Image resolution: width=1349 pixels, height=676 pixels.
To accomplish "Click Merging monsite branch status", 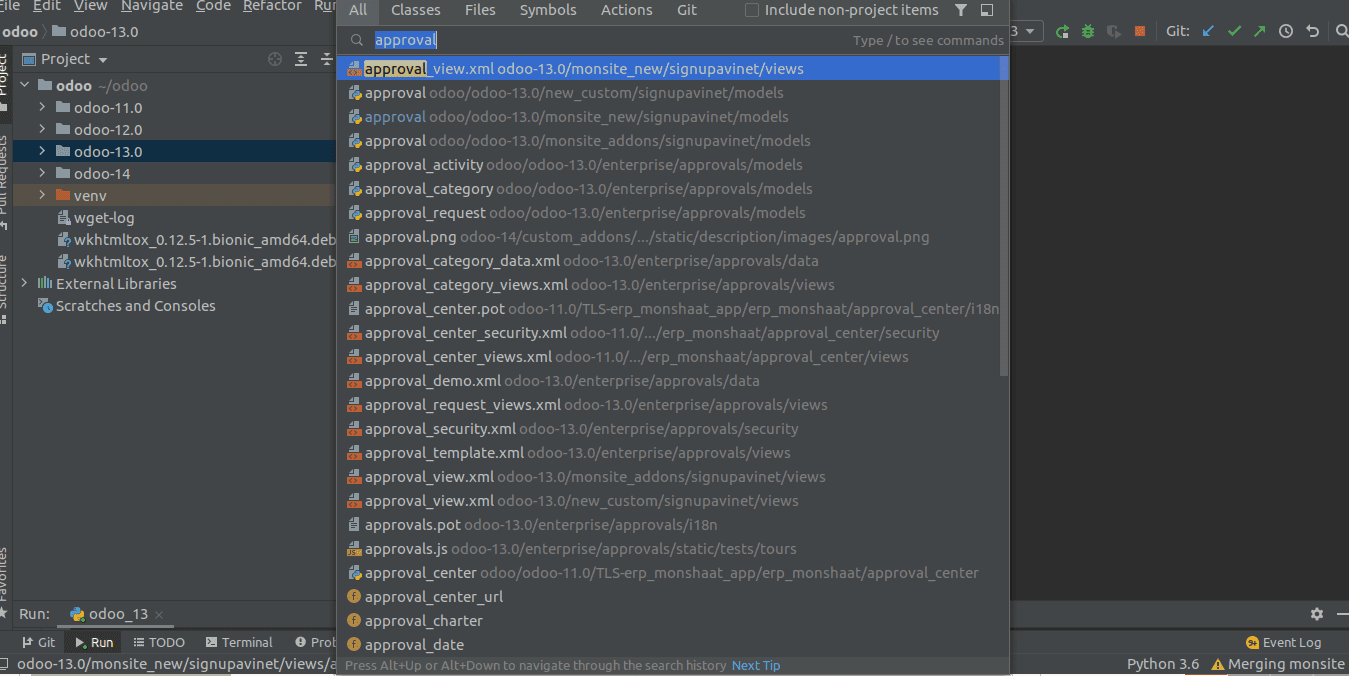I will [1286, 664].
